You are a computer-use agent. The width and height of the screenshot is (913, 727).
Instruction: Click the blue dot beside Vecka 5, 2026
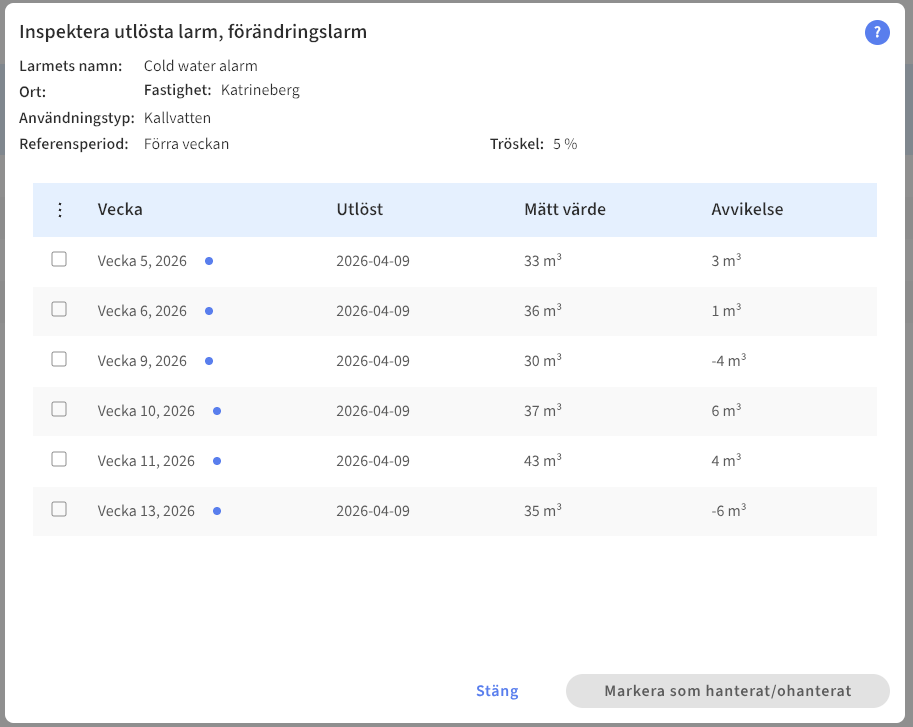209,261
